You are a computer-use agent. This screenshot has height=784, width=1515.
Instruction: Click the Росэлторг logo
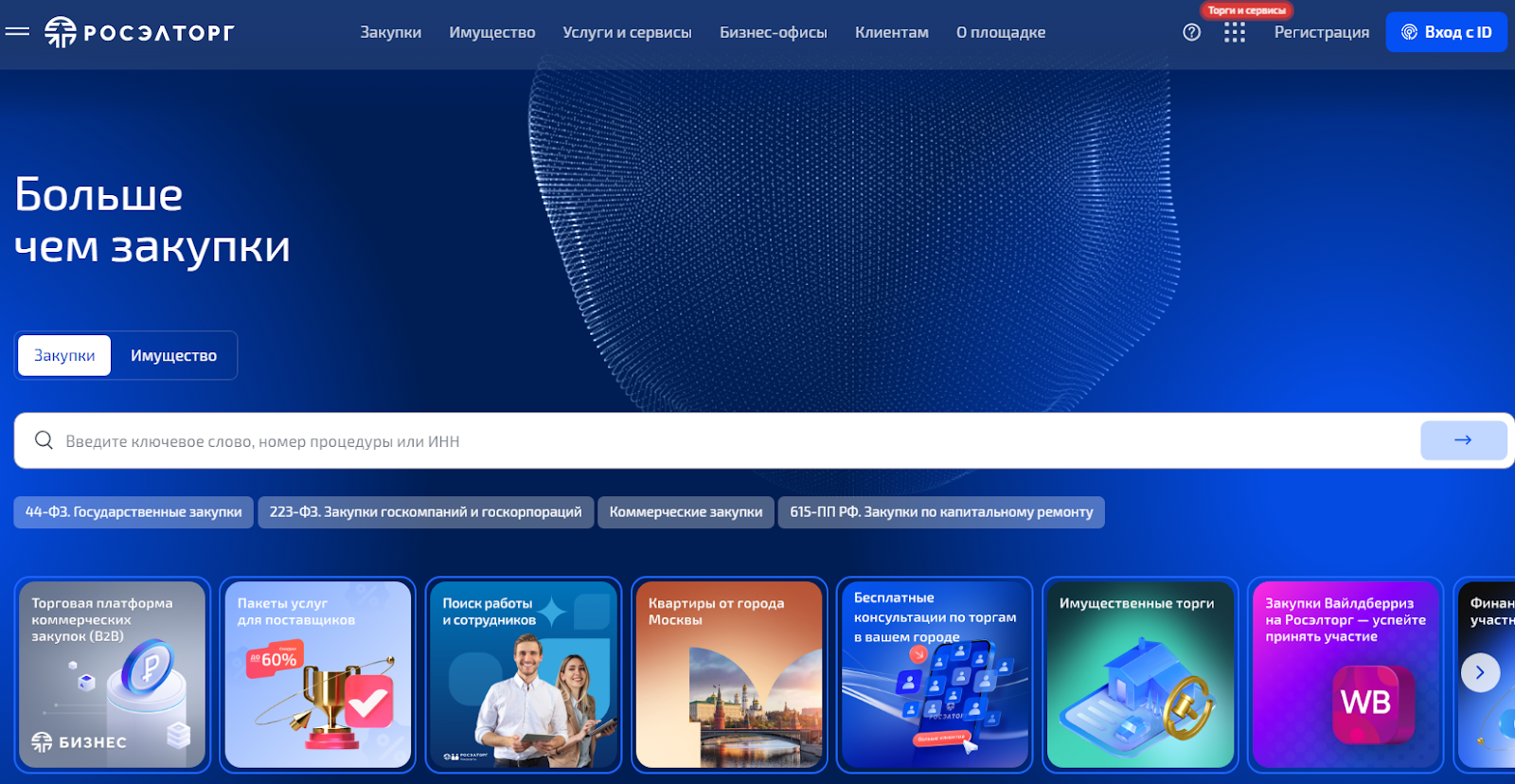pyautogui.click(x=140, y=32)
